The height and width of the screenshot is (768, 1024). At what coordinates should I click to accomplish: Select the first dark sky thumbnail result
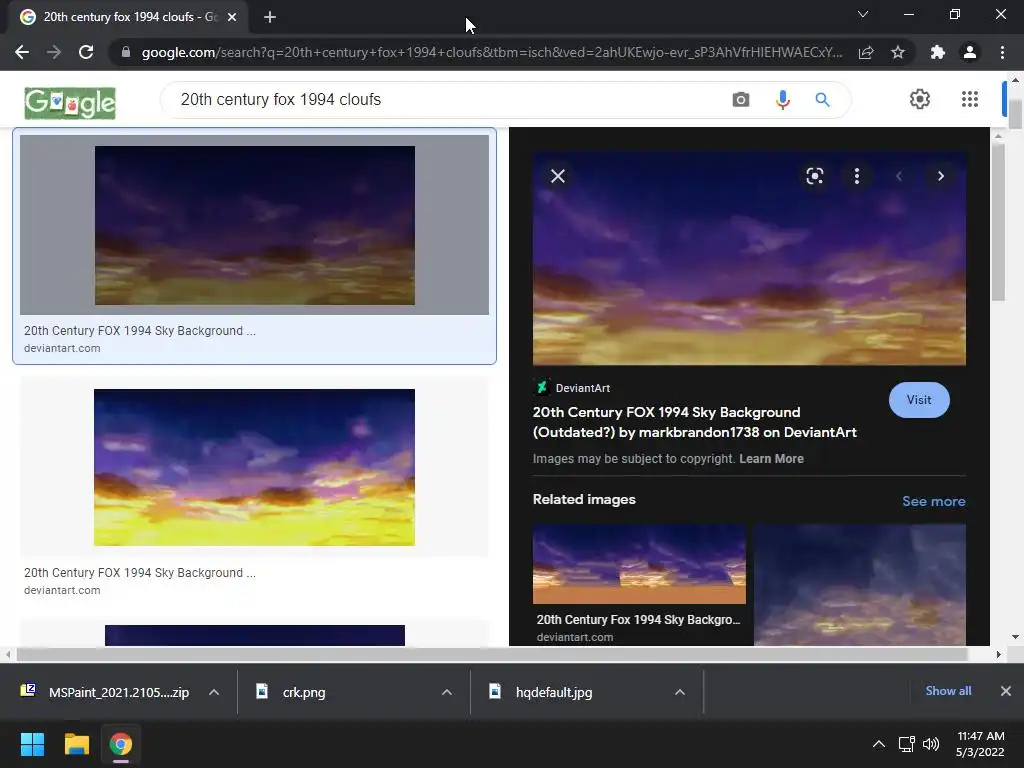coord(255,225)
